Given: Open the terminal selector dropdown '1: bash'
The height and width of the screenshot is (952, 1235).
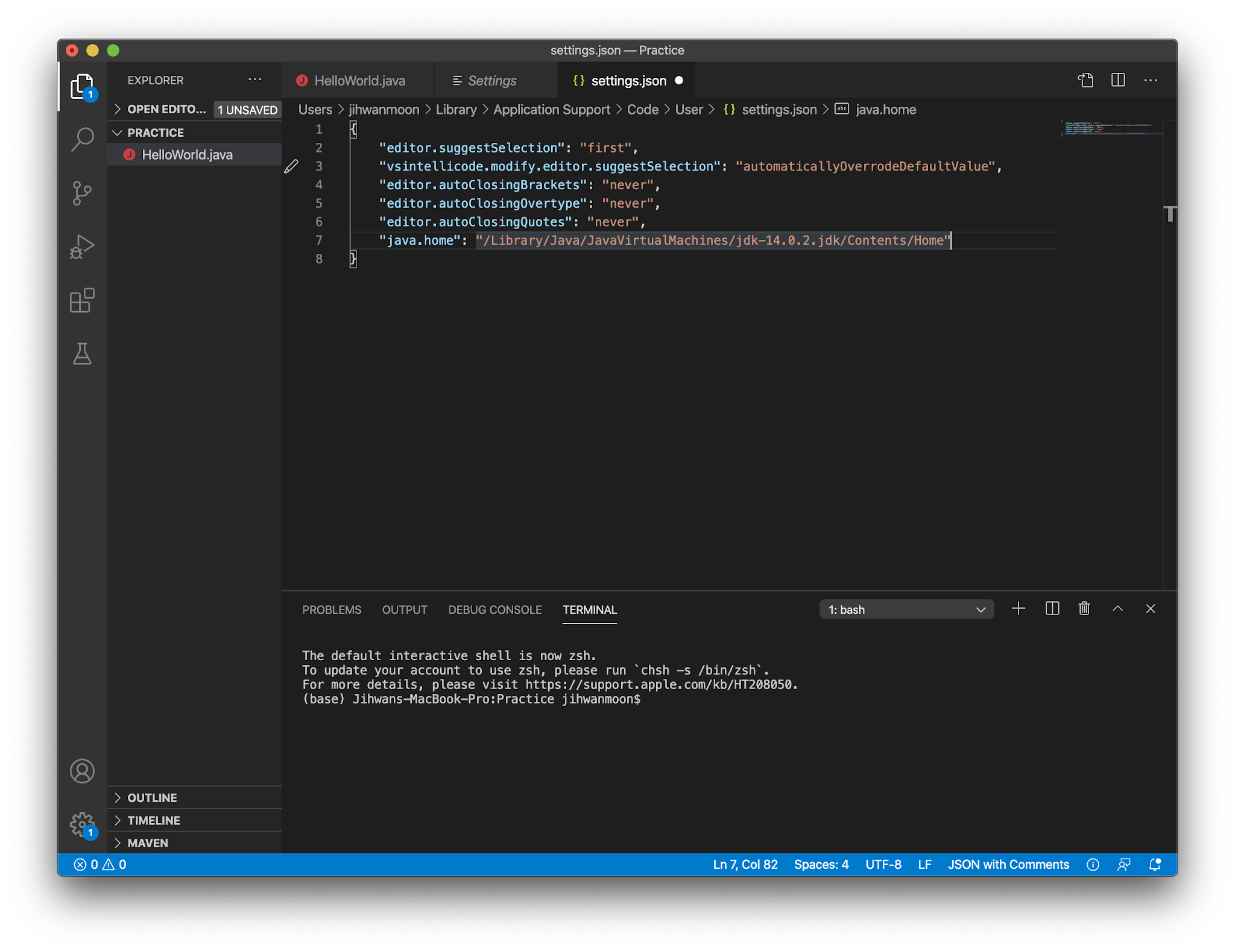Looking at the screenshot, I should point(906,610).
